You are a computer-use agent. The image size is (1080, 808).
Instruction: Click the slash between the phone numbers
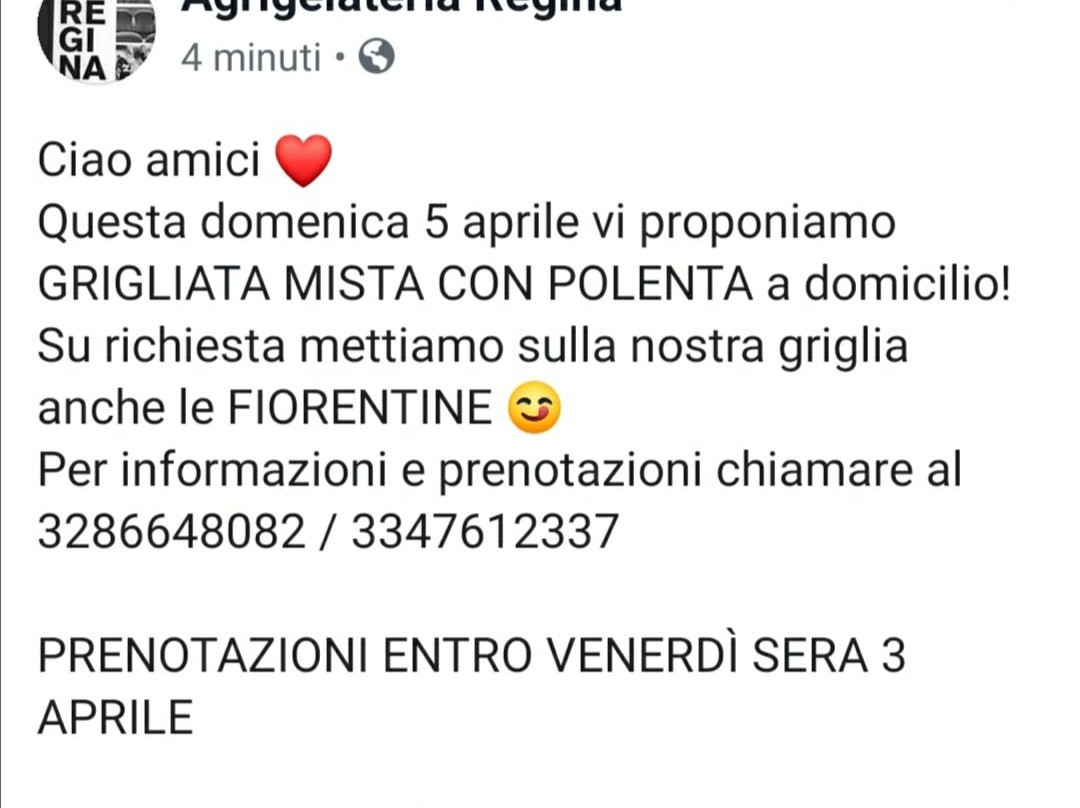pos(328,532)
